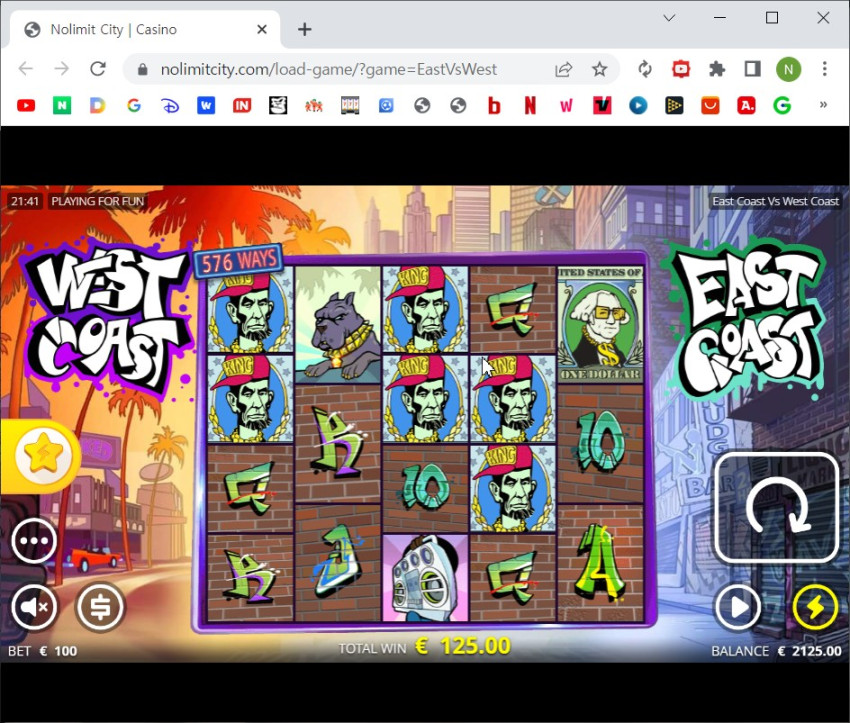This screenshot has width=850, height=723.
Task: Open the blue W bookmark
Action: point(206,105)
